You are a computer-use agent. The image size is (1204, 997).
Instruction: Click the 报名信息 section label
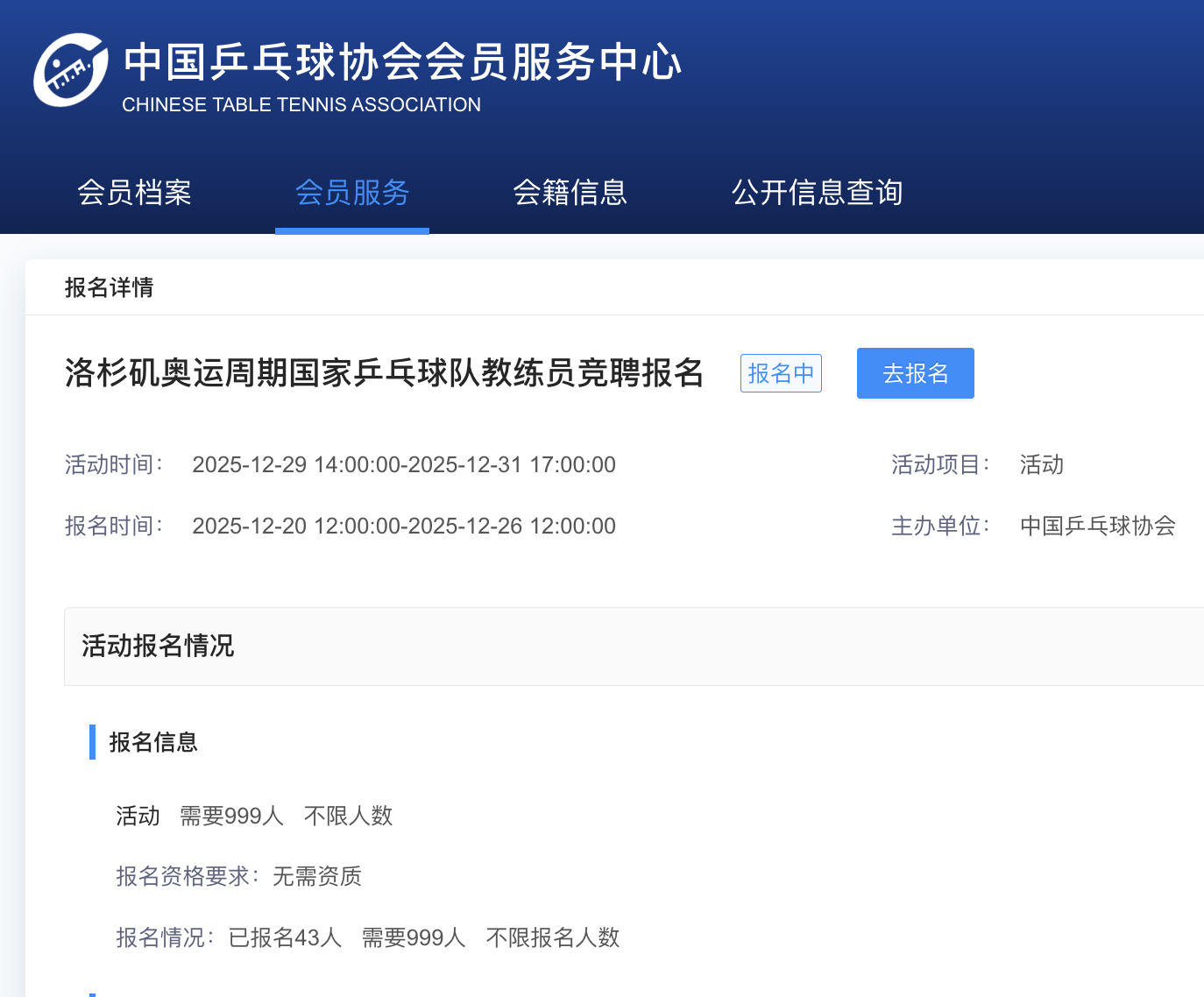[152, 743]
